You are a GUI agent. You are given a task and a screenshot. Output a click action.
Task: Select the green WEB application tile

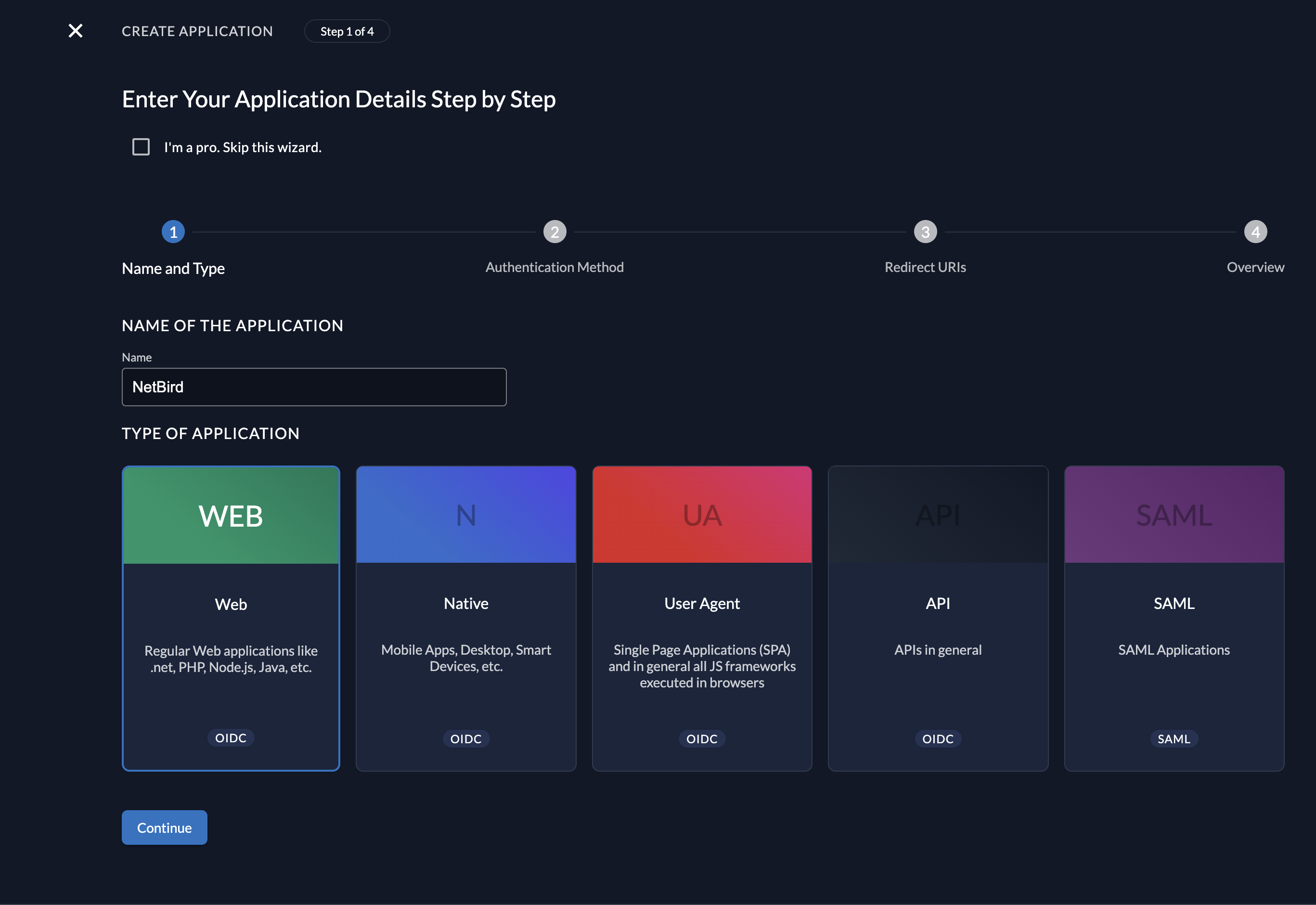click(231, 516)
